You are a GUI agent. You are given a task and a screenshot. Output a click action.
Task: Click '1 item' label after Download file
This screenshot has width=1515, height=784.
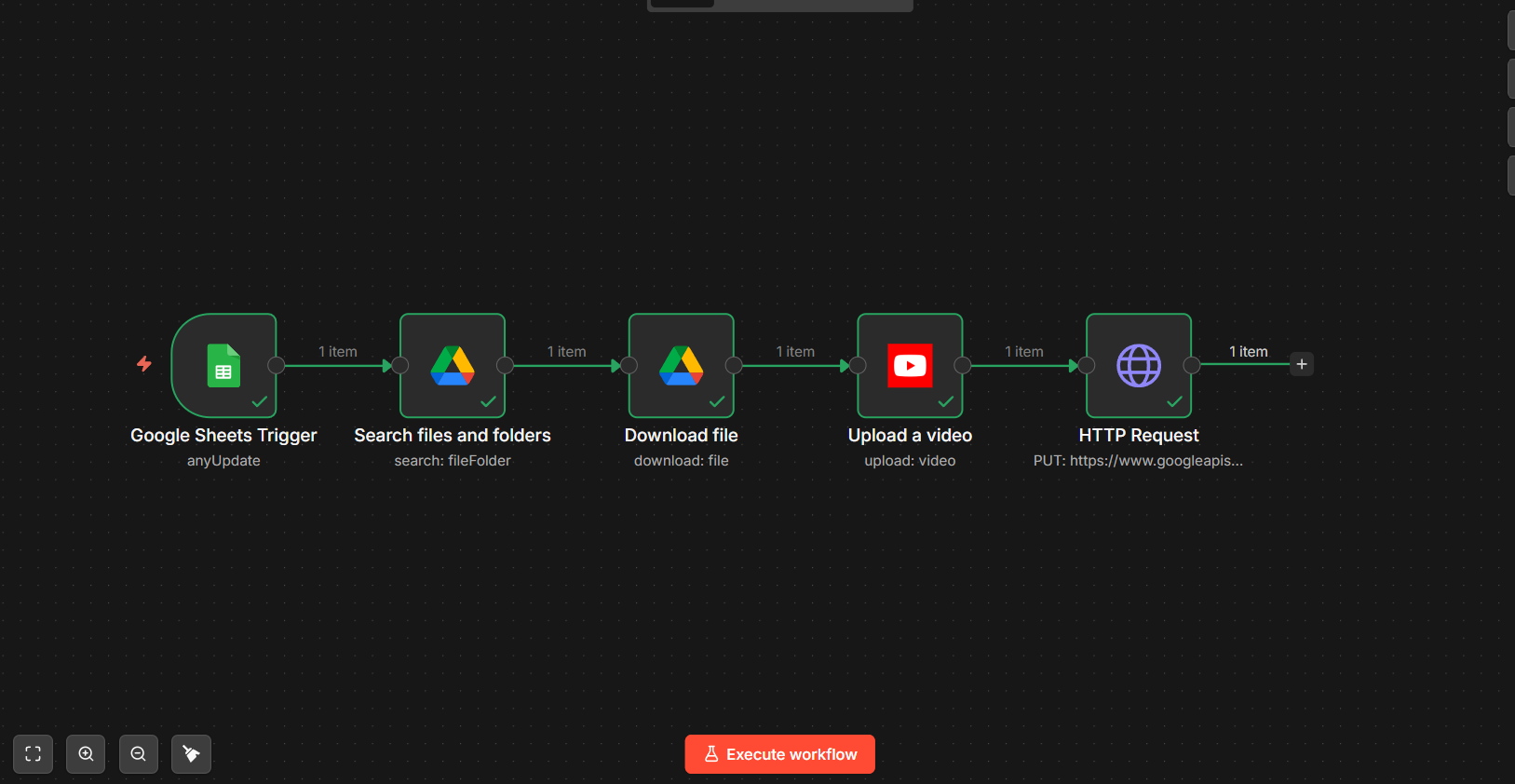point(795,352)
